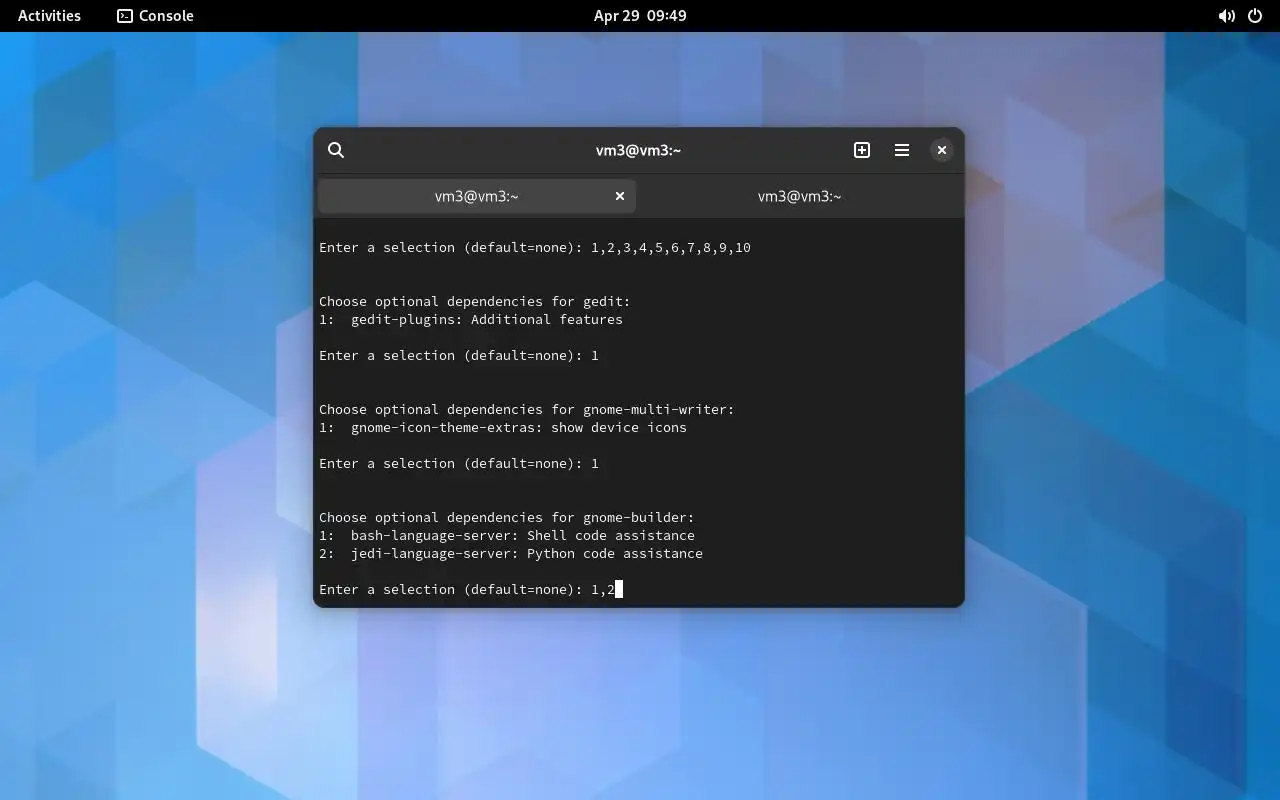This screenshot has width=1280, height=800.
Task: Open the power icon system menu
Action: 1255,16
